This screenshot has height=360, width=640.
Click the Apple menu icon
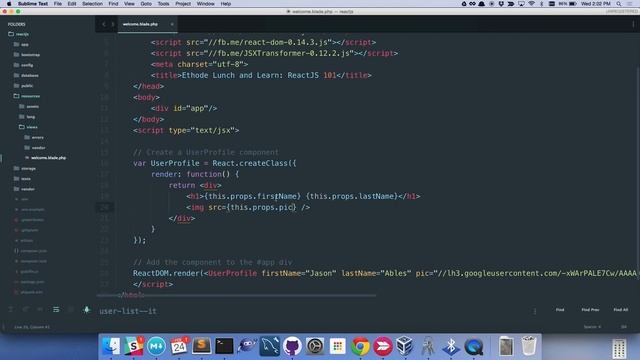point(9,4)
